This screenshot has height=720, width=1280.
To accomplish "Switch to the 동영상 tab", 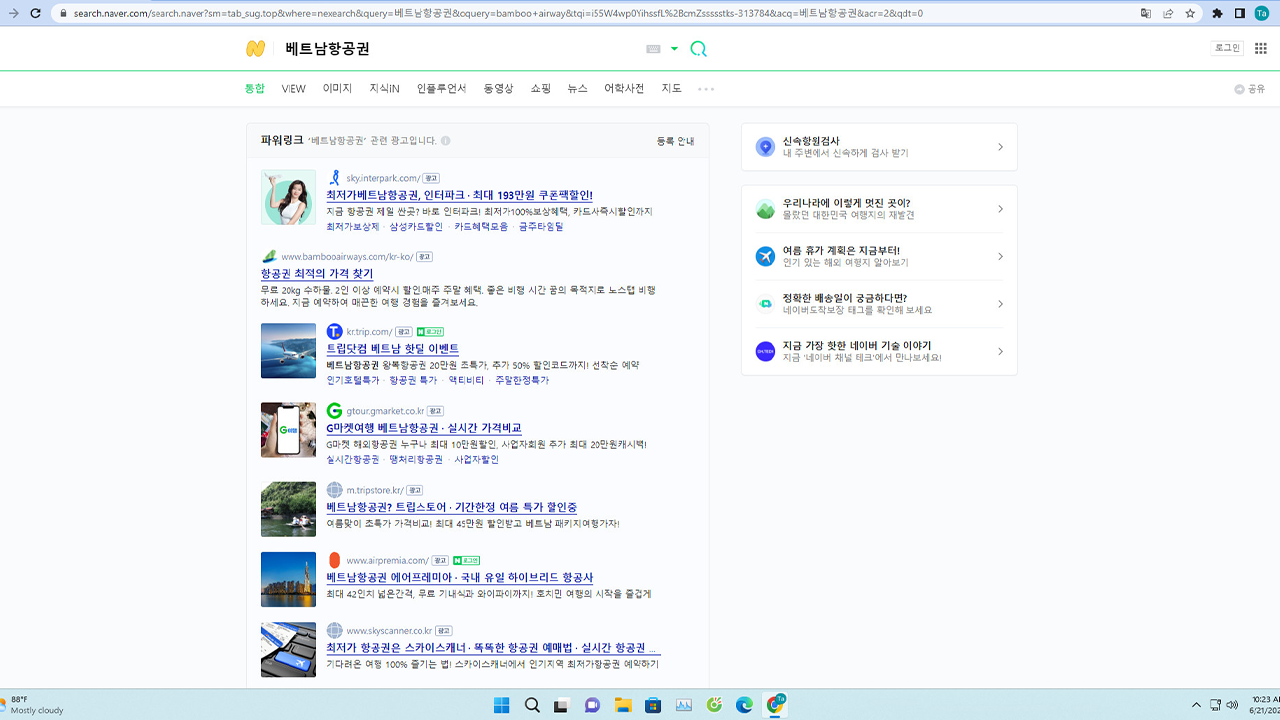I will 498,89.
